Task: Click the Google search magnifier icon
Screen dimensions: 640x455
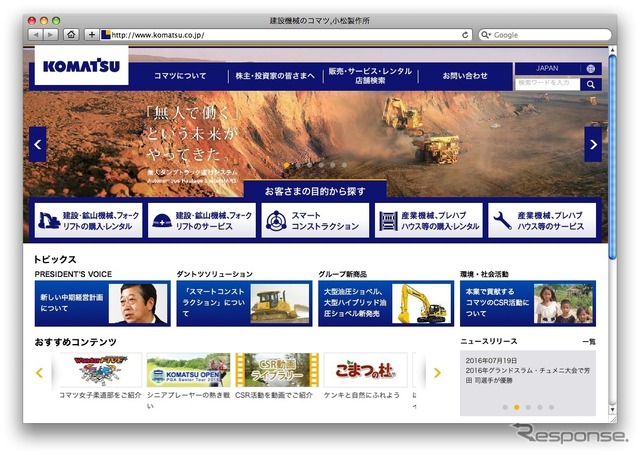Action: tap(485, 35)
